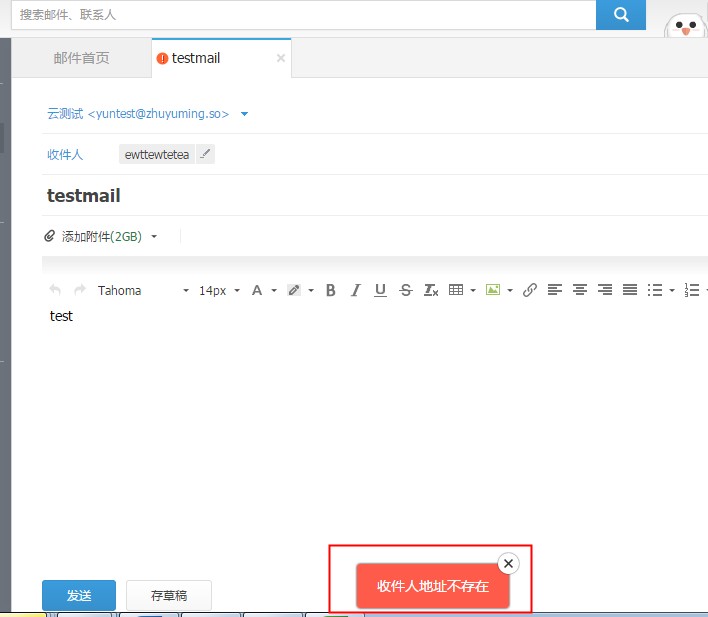708x617 pixels.
Task: Edit recipient ewttewtetea with pencil icon
Action: click(205, 154)
